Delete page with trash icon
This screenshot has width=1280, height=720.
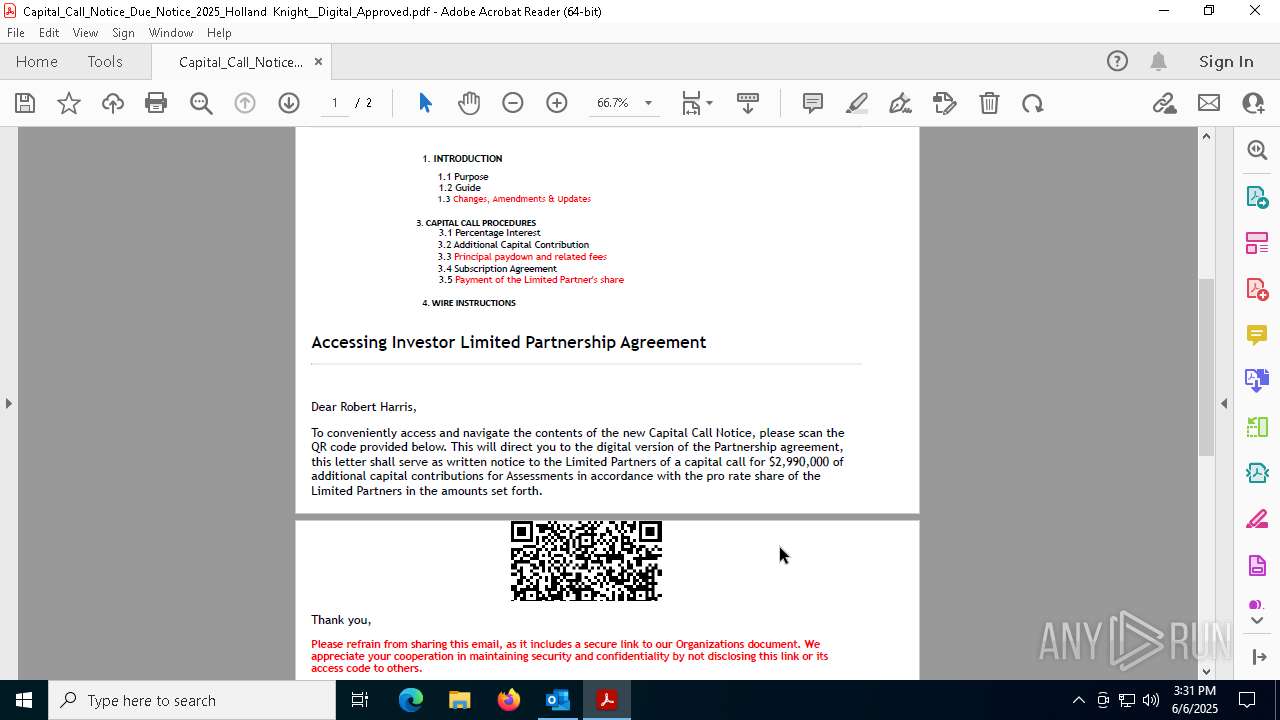click(x=989, y=103)
